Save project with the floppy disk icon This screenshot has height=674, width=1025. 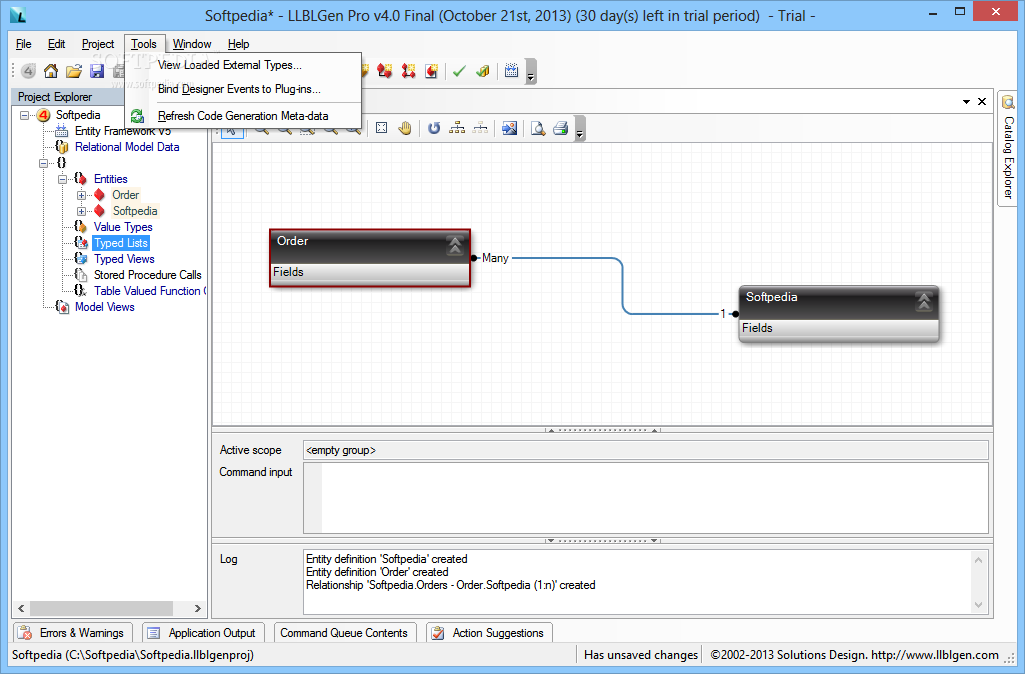coord(97,71)
